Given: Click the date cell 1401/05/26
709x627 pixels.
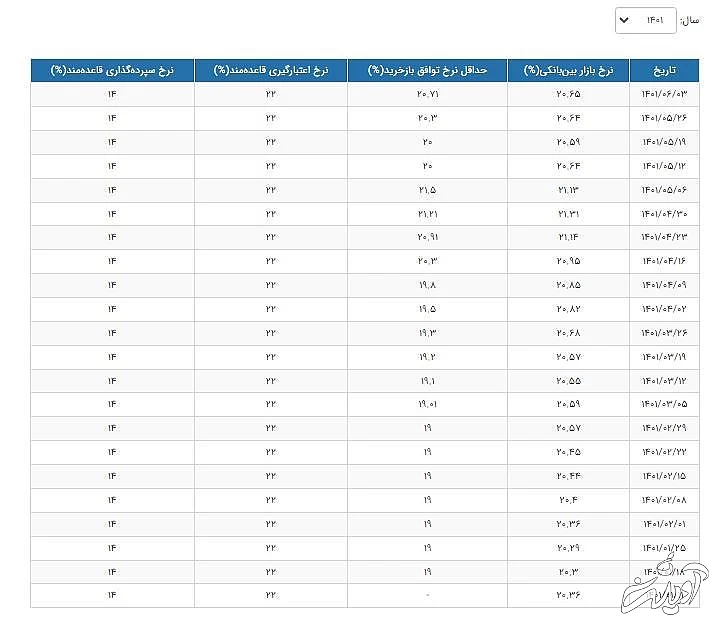Looking at the screenshot, I should pyautogui.click(x=664, y=118).
